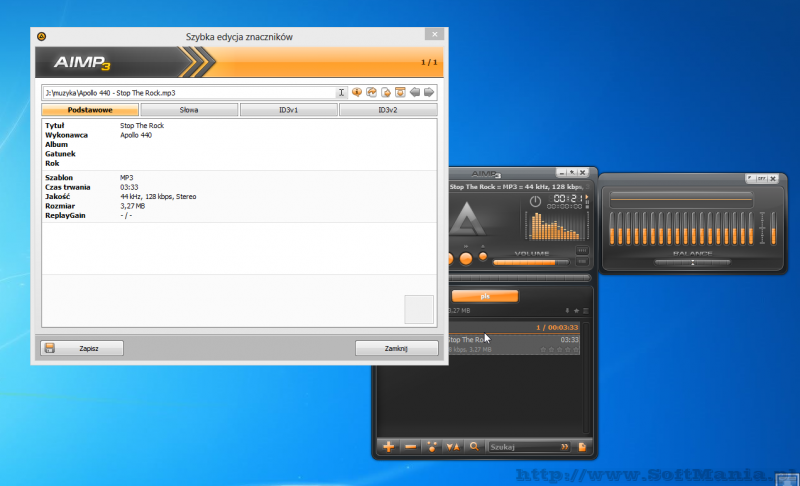The image size is (800, 486).
Task: Click the Gatunek field label
Action: click(60, 154)
